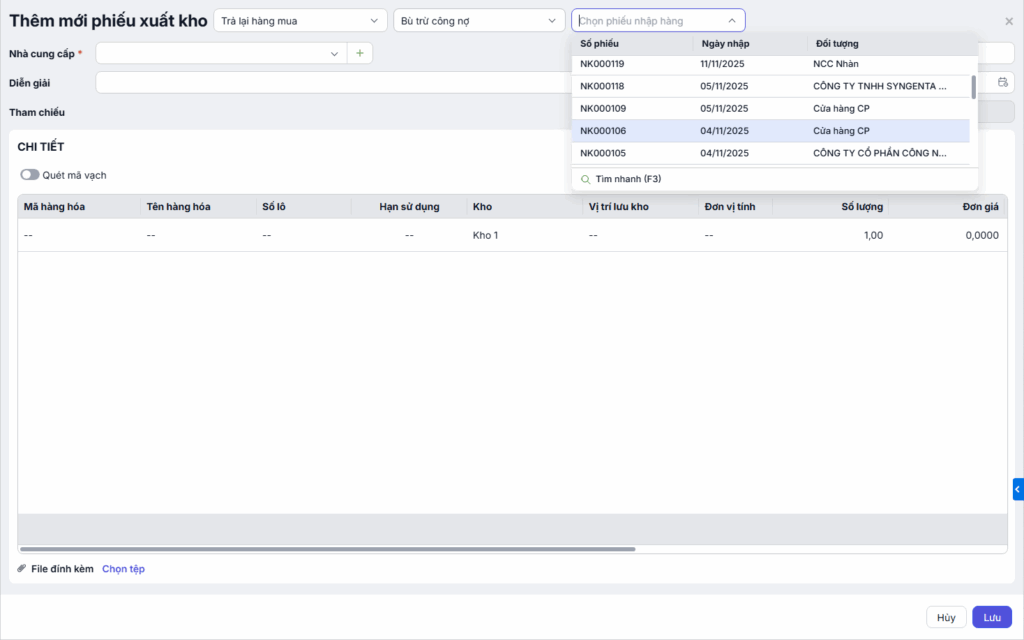Click the Số phiếu column header
This screenshot has width=1024, height=640.
click(632, 44)
